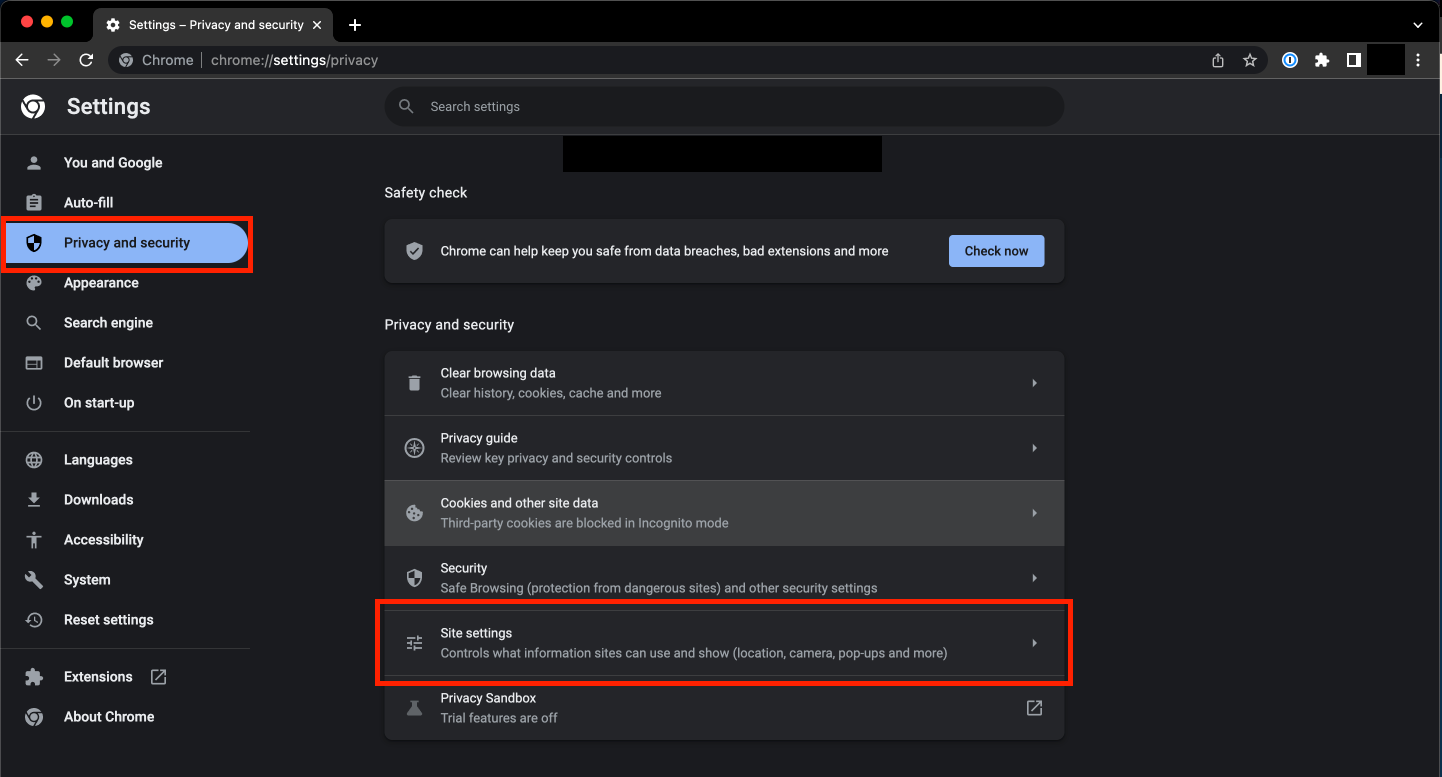Open the Security row
This screenshot has width=1442, height=777.
click(724, 578)
